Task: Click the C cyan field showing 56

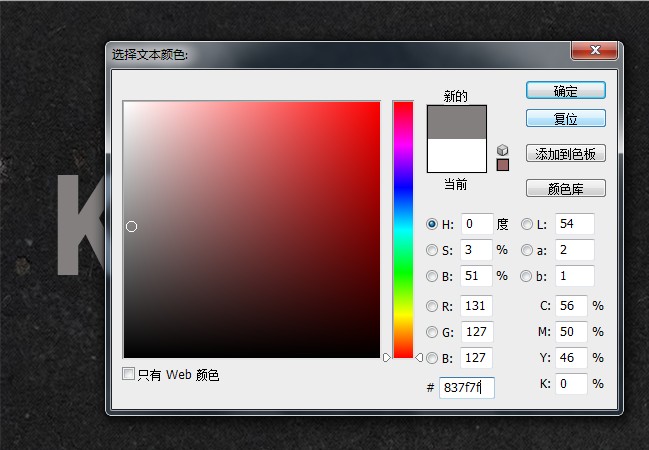Action: 571,306
